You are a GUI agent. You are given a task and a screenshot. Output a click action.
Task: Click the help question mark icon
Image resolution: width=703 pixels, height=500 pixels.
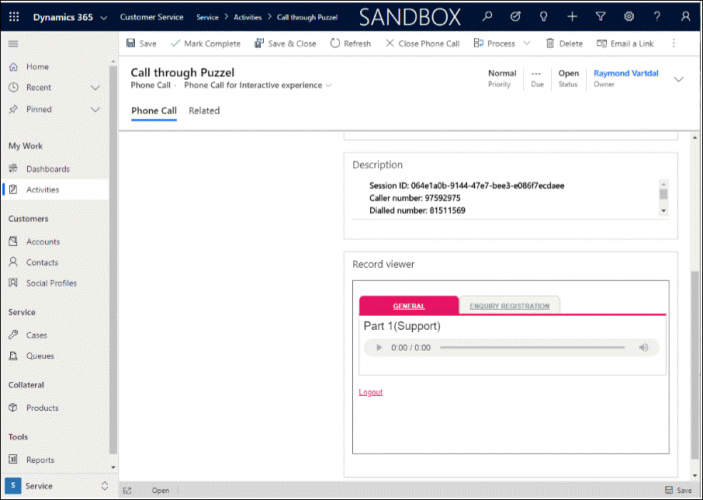pos(657,17)
